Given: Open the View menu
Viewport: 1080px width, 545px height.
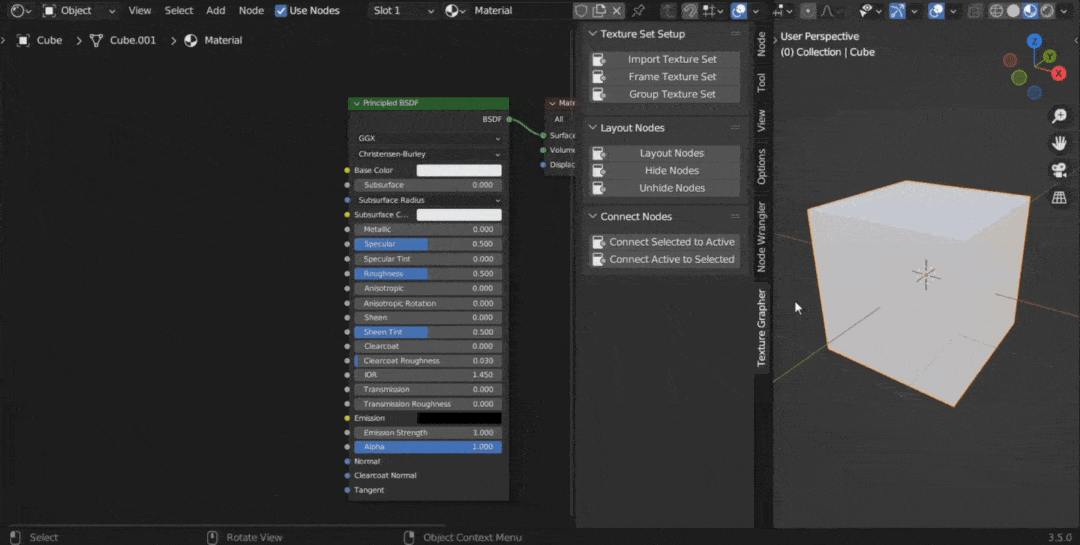Looking at the screenshot, I should click(x=140, y=11).
